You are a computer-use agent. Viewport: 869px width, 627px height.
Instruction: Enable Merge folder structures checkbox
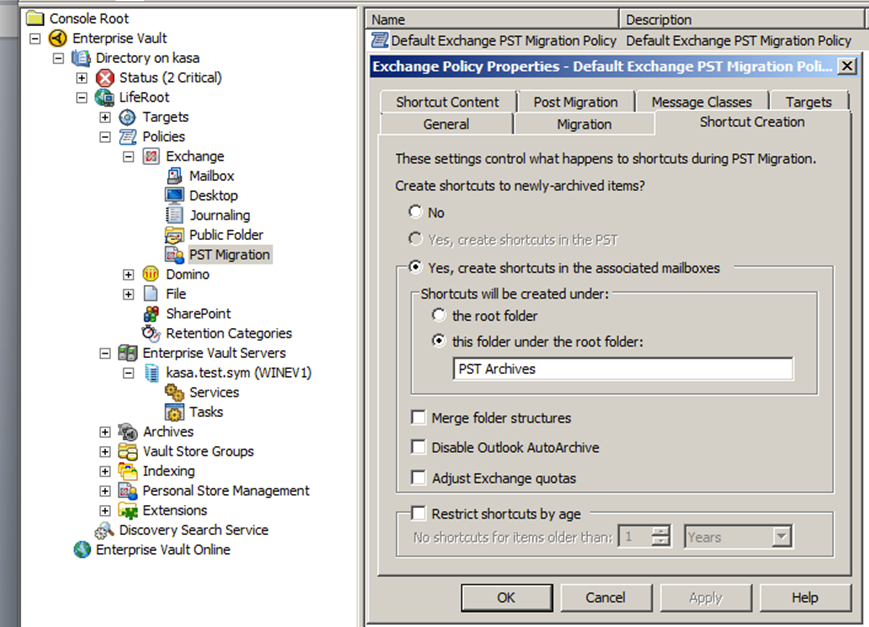pyautogui.click(x=418, y=417)
